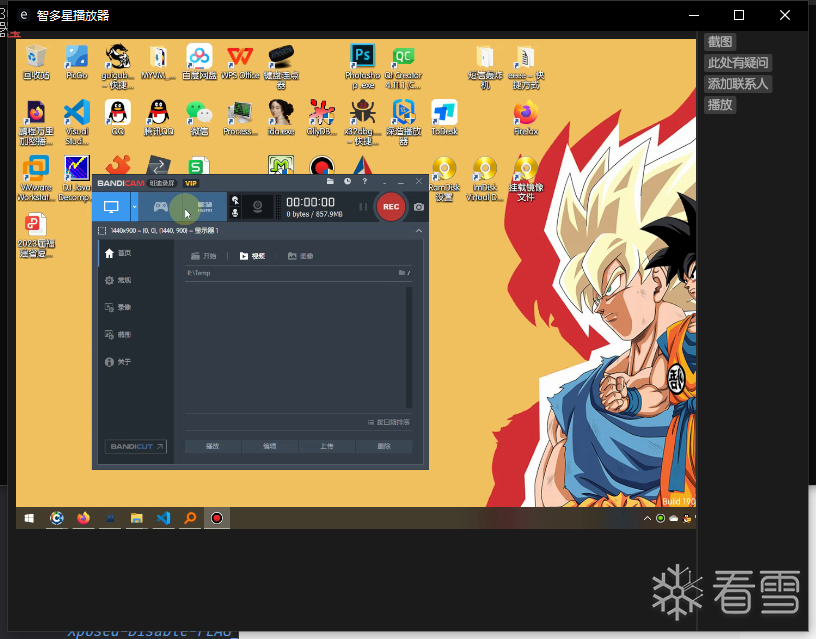Screen dimensions: 816x639
Task: Click Bandicam record icon in taskbar
Action: [x=217, y=518]
